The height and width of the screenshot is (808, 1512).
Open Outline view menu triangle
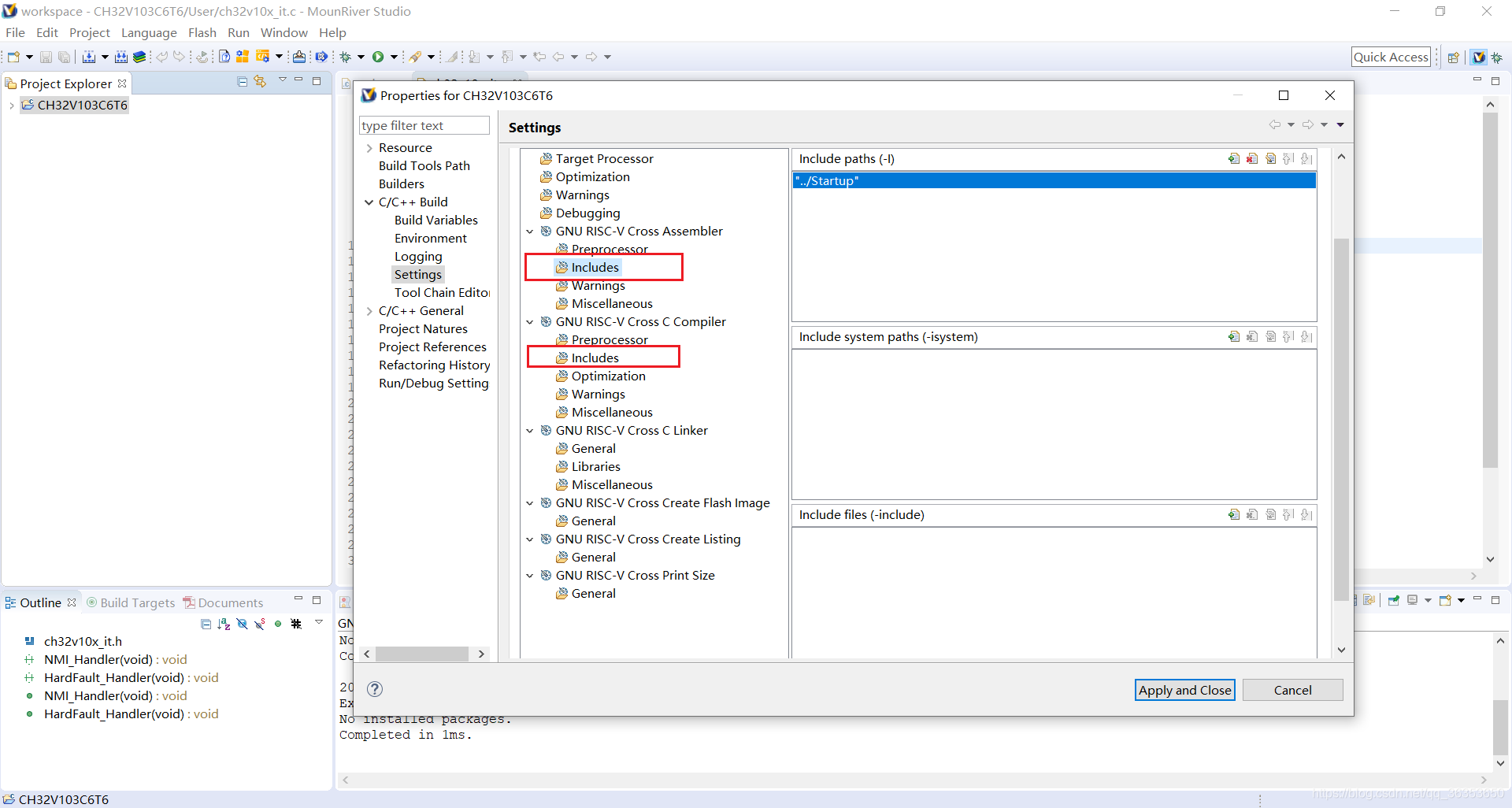[x=319, y=623]
